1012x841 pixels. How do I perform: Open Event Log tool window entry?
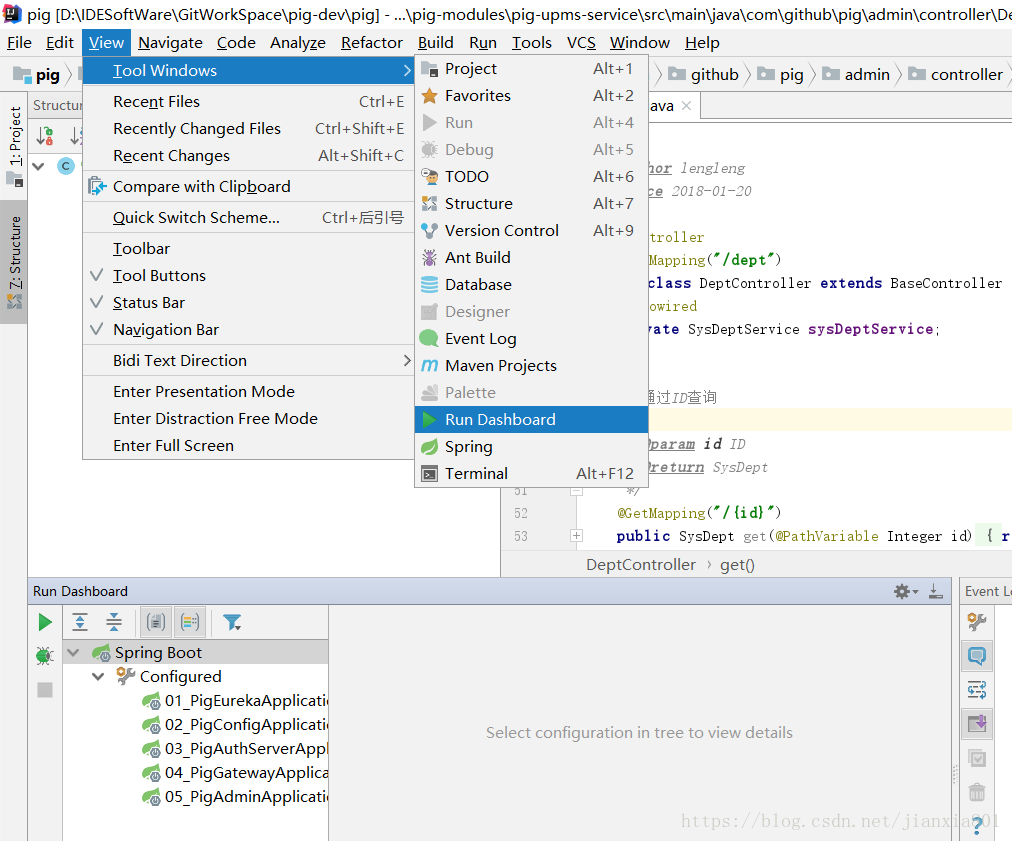click(531, 339)
